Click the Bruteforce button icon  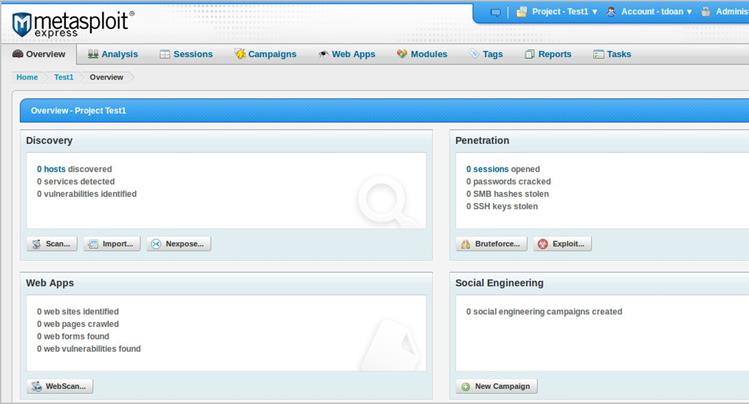(465, 244)
